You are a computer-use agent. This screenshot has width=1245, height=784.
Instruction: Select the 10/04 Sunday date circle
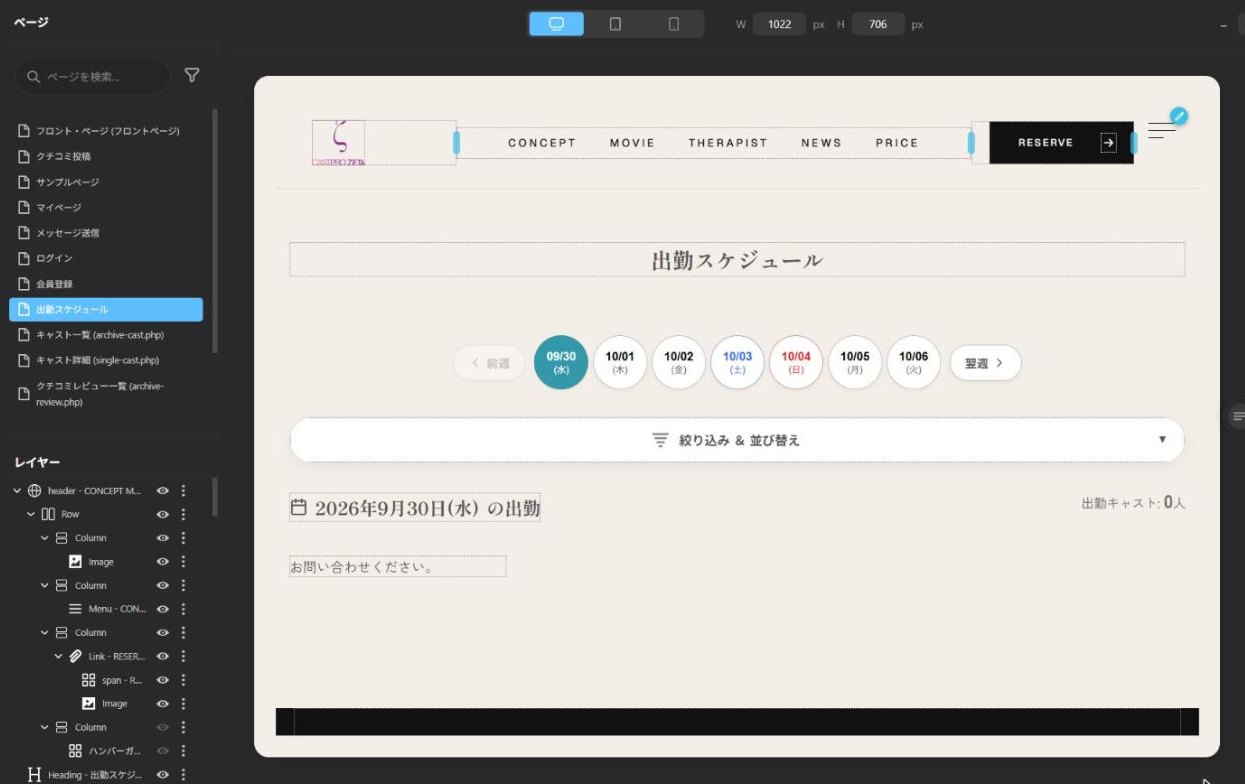pos(796,362)
